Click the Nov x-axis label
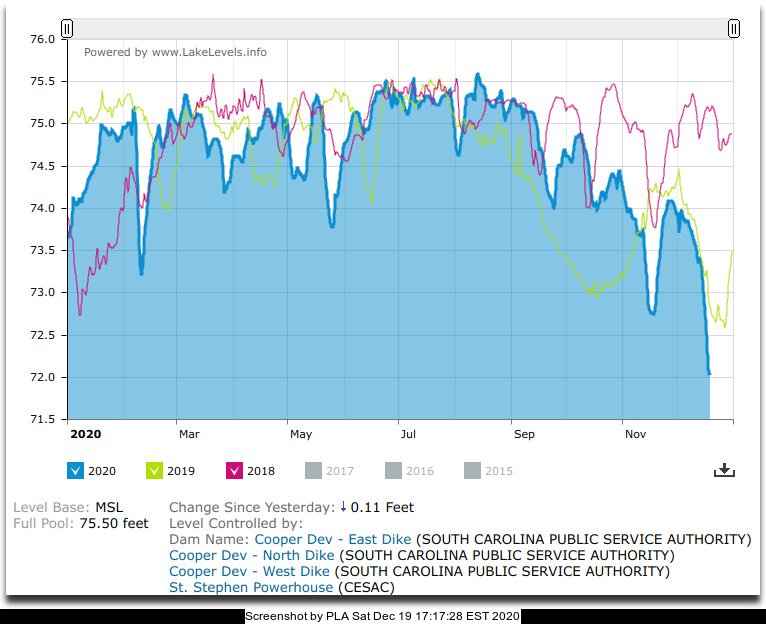 (635, 434)
